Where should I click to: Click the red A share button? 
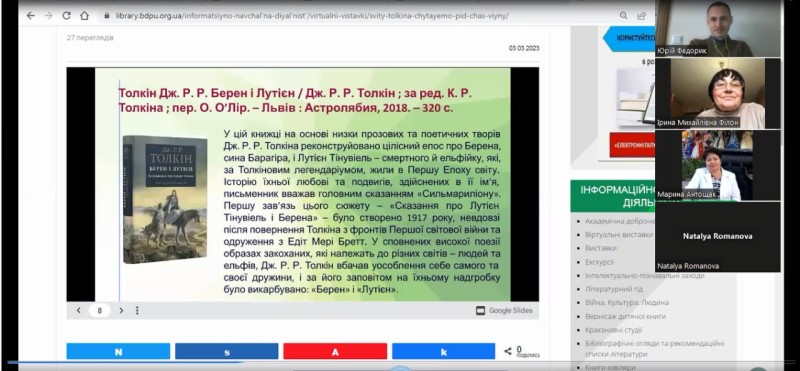[x=335, y=352]
